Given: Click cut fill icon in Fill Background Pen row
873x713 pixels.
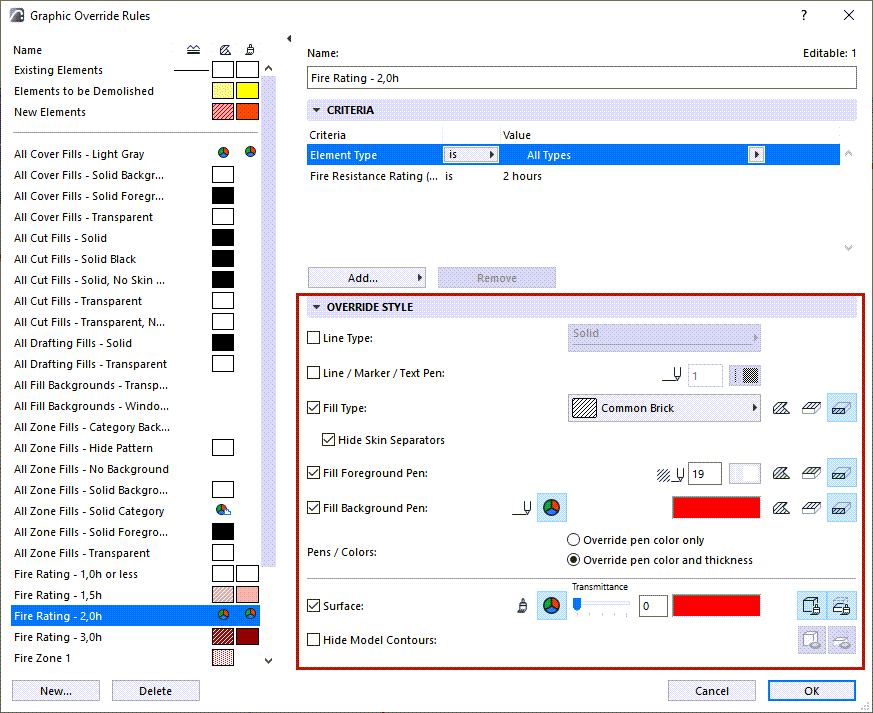Looking at the screenshot, I should pos(781,508).
